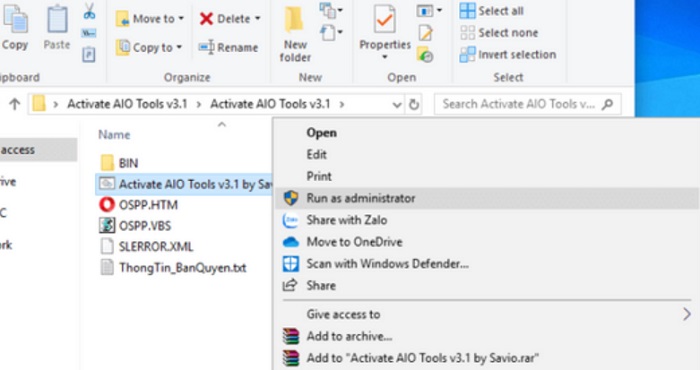700x370 pixels.
Task: Click the address bar folder icon
Action: click(39, 104)
